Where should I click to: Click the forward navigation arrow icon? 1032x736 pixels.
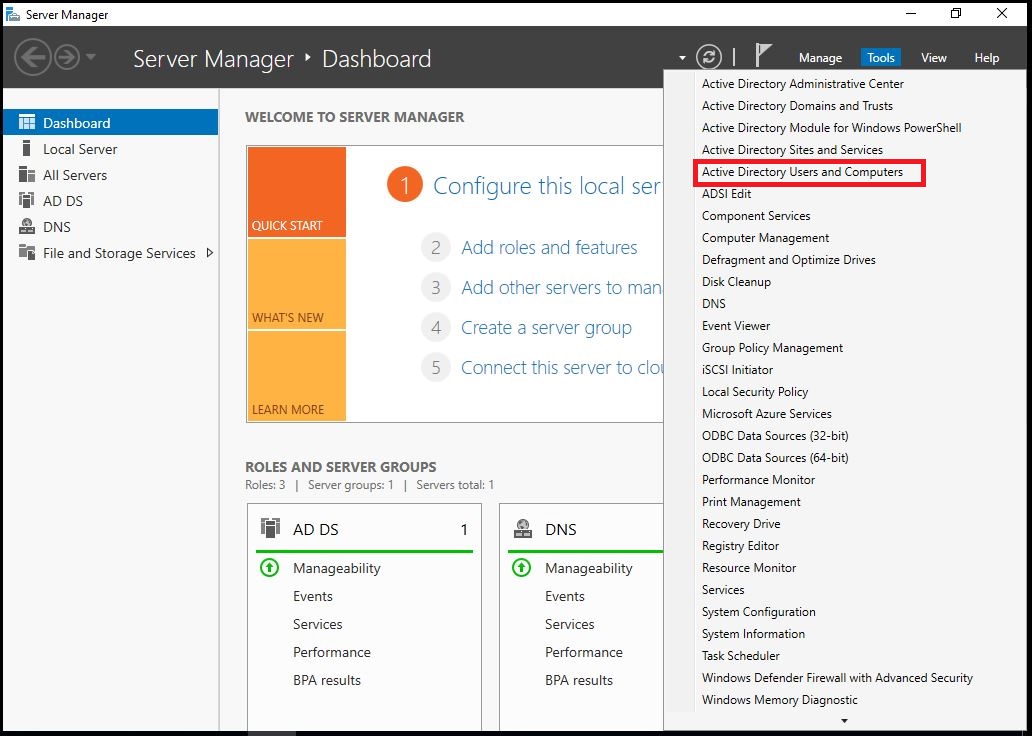[x=66, y=58]
